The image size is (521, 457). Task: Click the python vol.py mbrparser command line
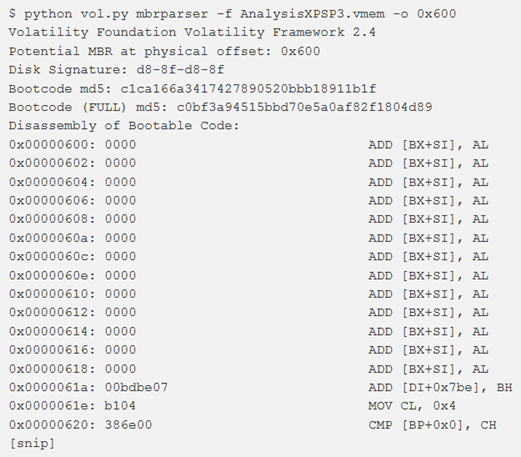pos(232,14)
